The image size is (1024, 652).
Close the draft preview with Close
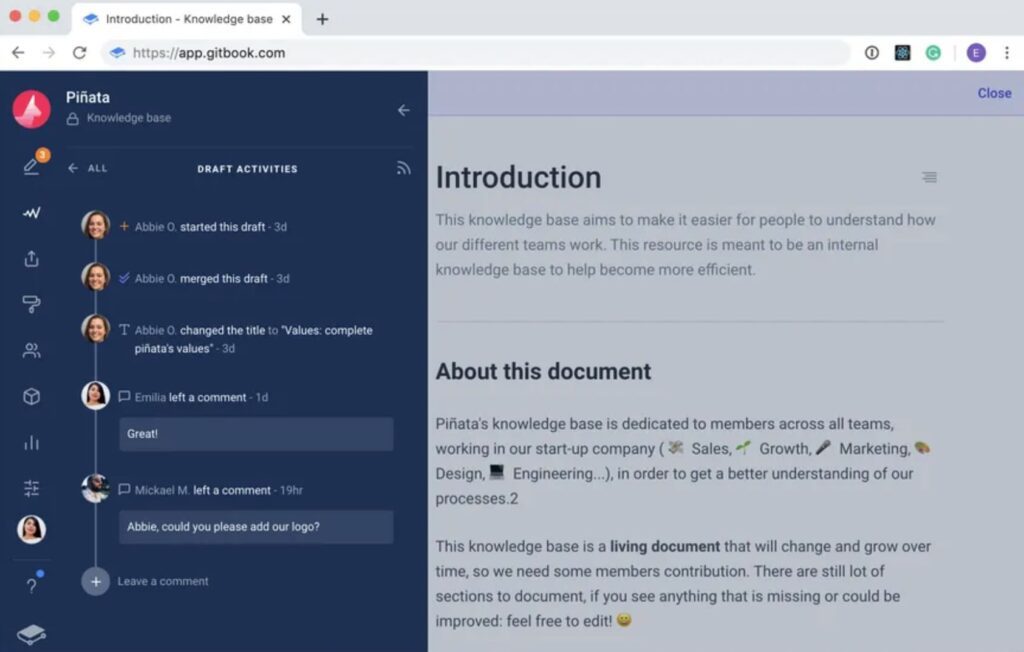pyautogui.click(x=994, y=93)
